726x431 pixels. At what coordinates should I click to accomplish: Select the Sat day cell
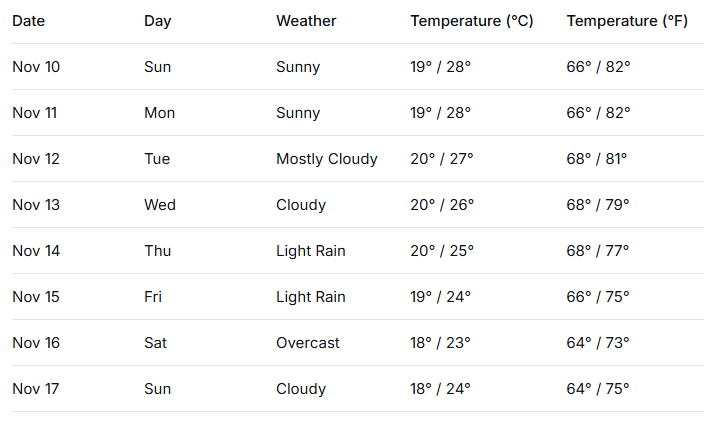pyautogui.click(x=157, y=343)
